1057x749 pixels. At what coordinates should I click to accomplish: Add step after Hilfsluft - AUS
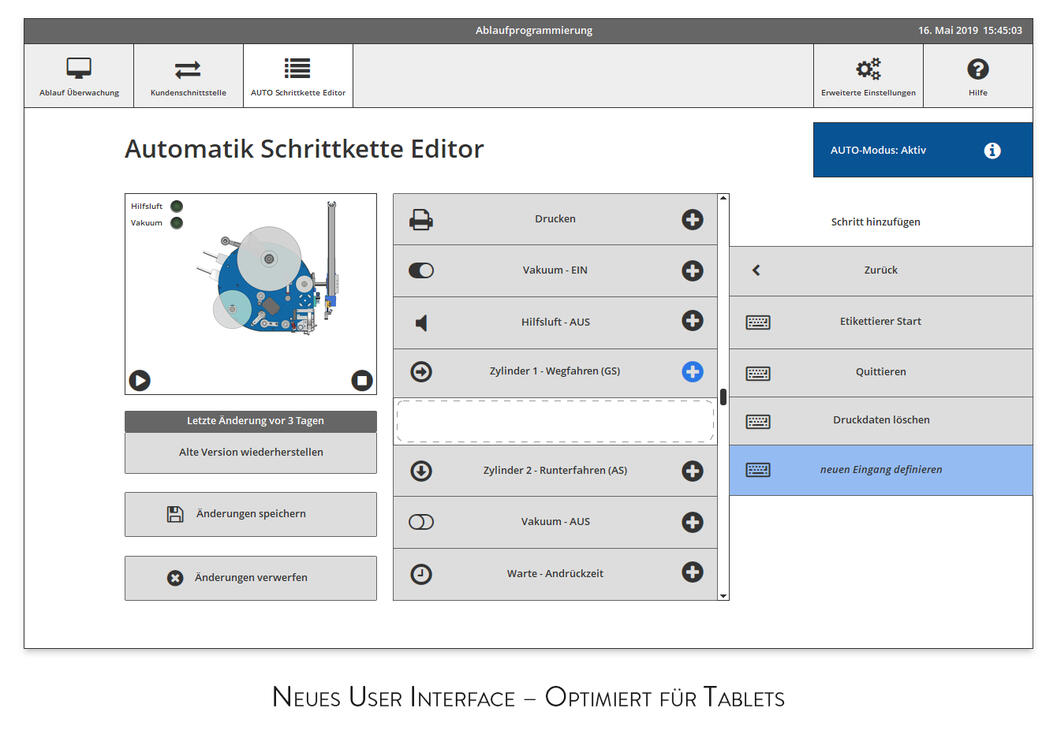[x=692, y=320]
